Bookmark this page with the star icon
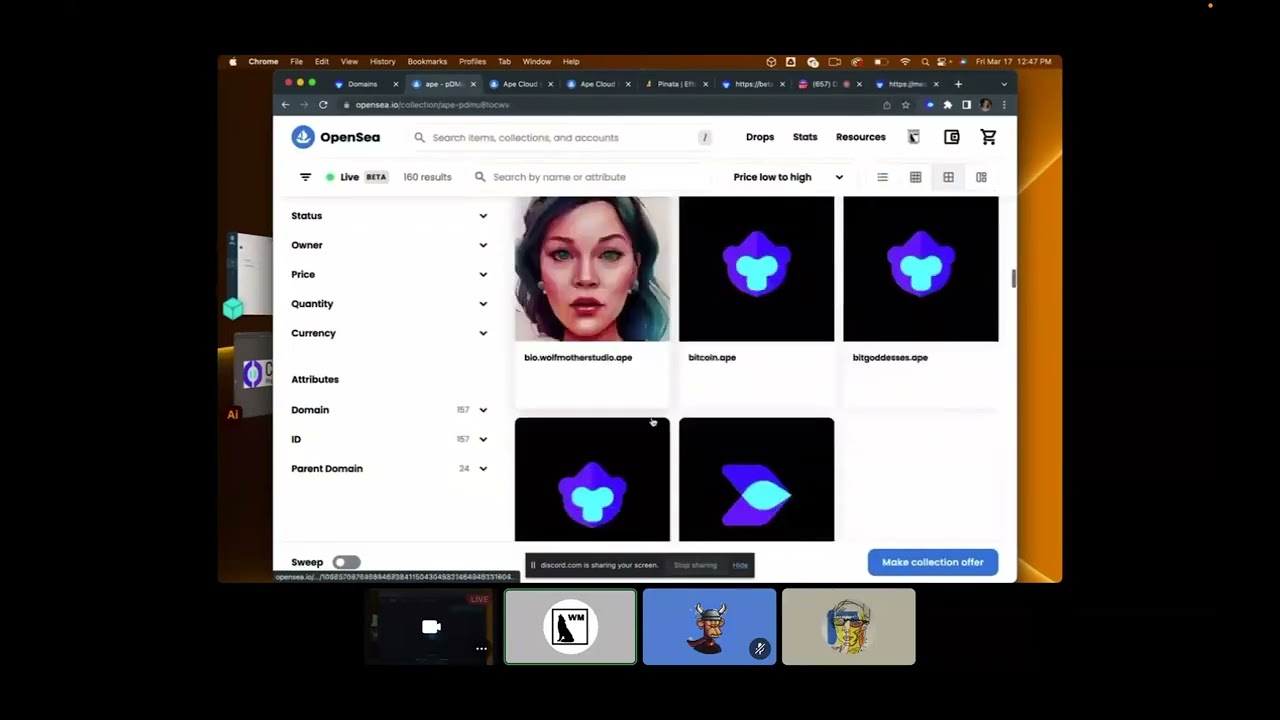The height and width of the screenshot is (720, 1280). pyautogui.click(x=906, y=105)
